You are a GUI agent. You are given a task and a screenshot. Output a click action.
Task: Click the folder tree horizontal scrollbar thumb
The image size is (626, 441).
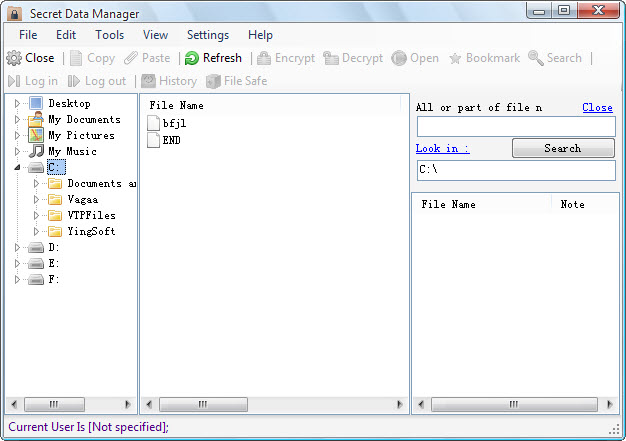coord(54,404)
